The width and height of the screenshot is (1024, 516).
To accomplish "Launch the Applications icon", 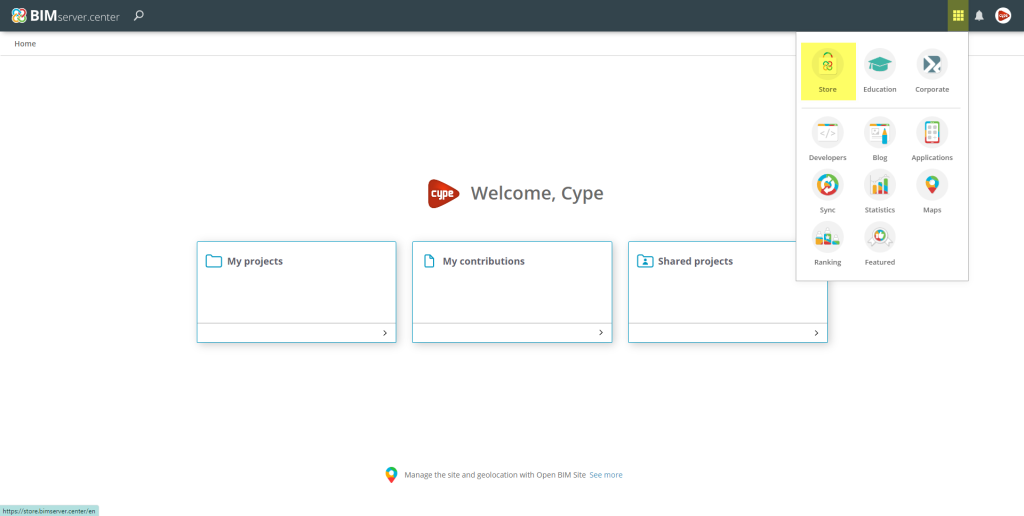I will pos(931,133).
